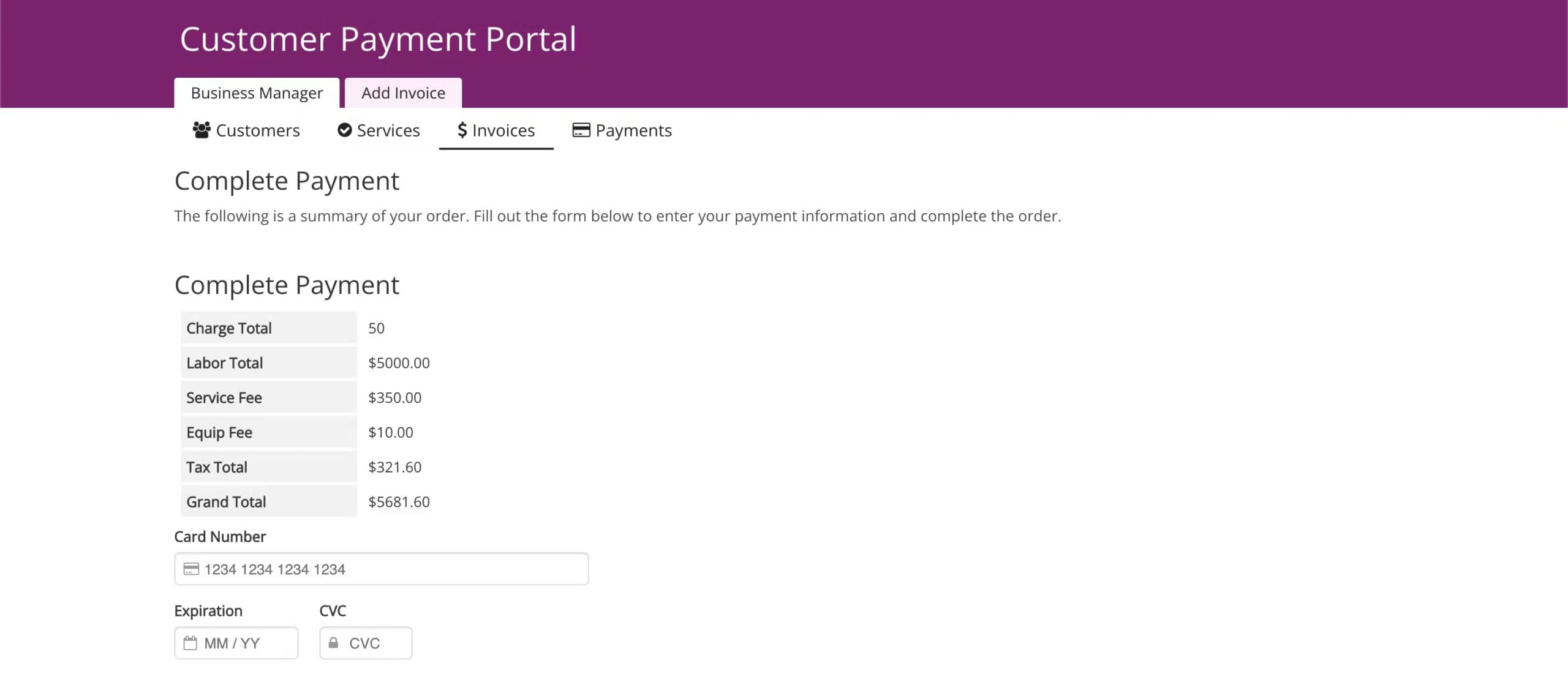Click the Services checkmark circle icon
This screenshot has width=1568, height=674.
click(x=345, y=130)
